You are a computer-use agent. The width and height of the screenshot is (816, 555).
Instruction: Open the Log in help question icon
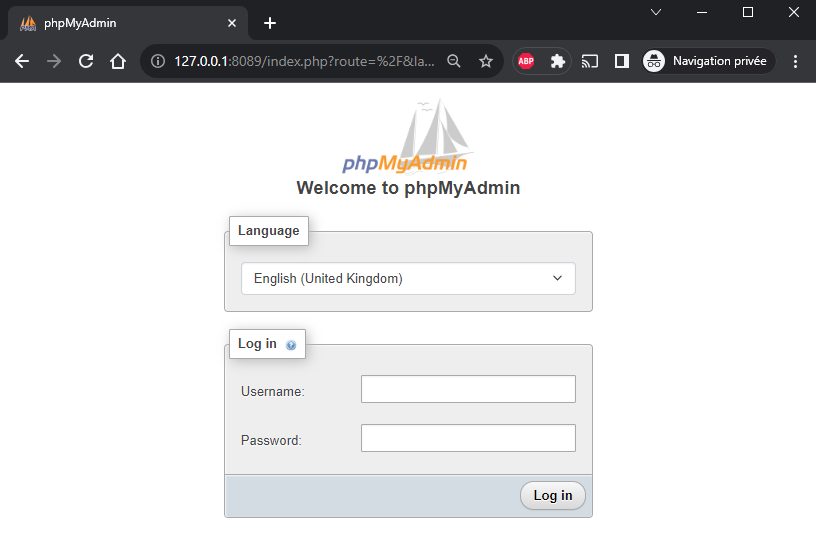pyautogui.click(x=291, y=345)
